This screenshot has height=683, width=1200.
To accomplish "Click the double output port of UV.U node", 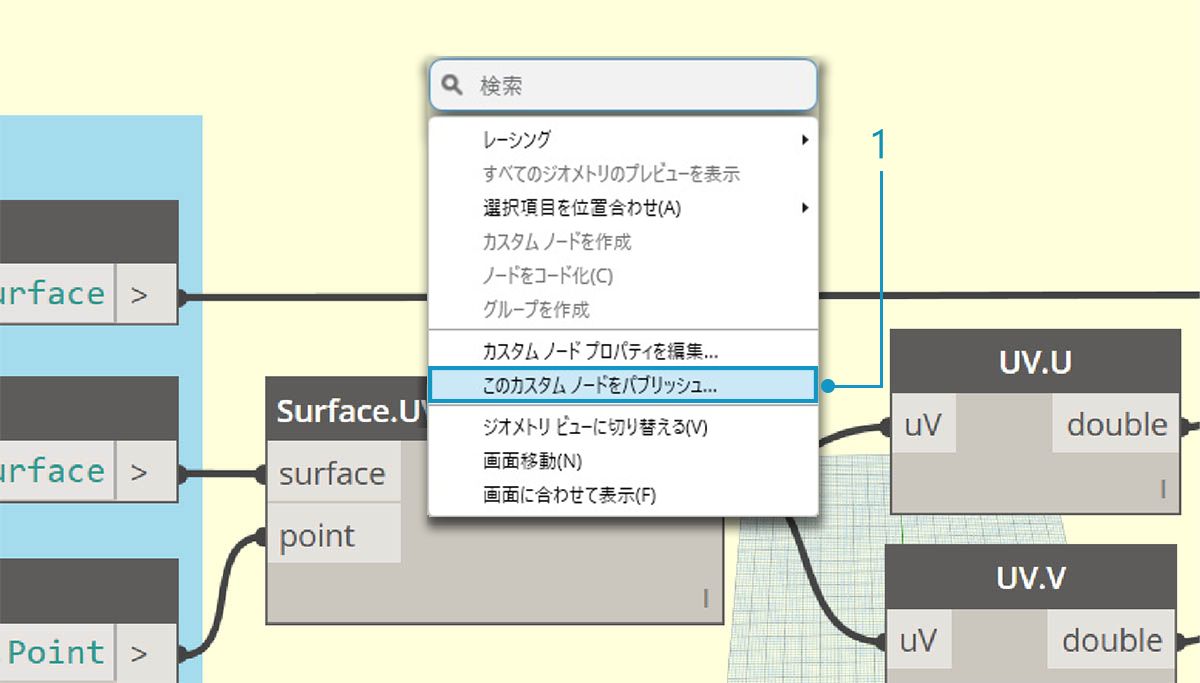I will (1117, 425).
